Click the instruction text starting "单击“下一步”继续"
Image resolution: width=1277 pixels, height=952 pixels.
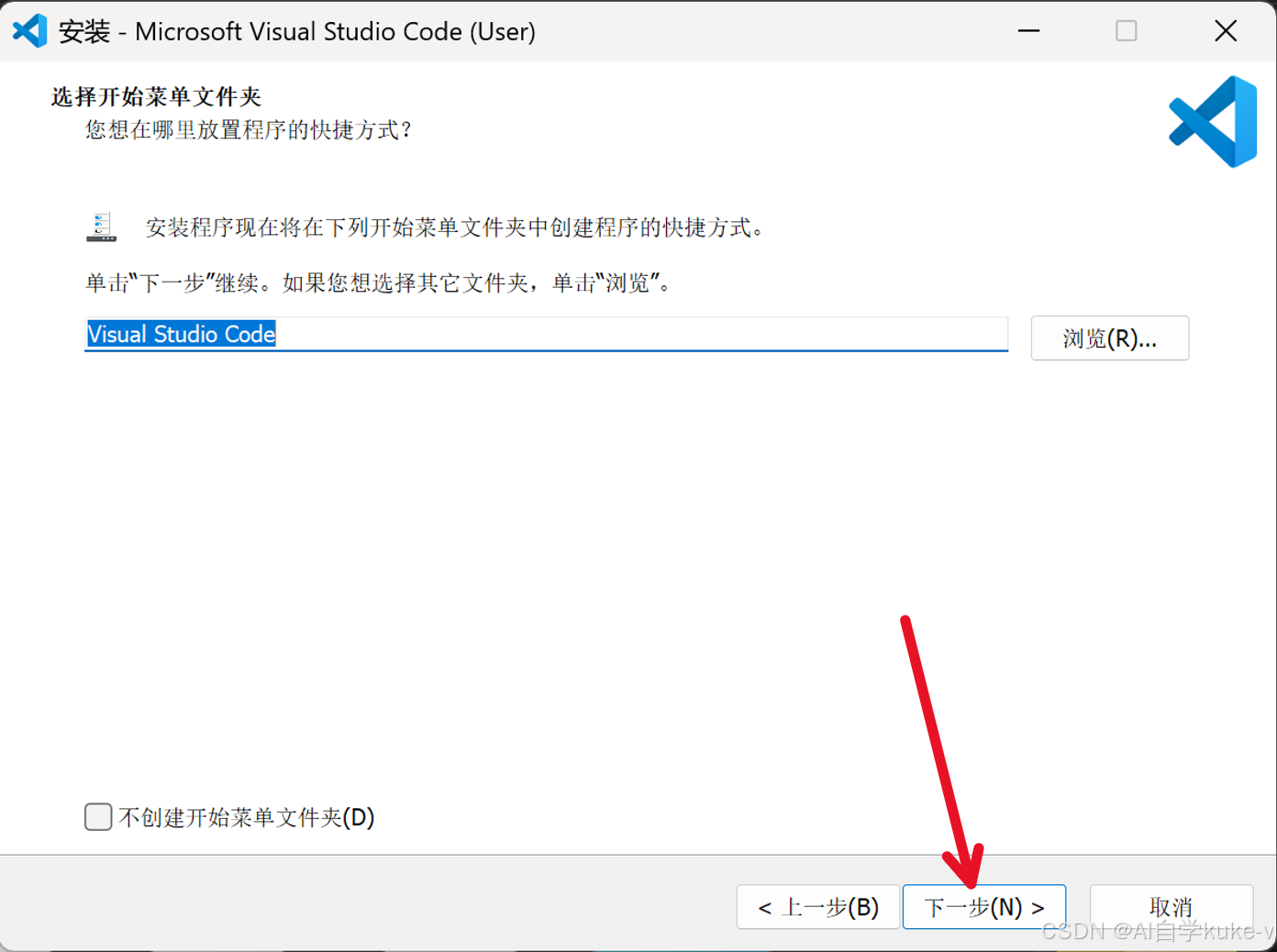(x=379, y=282)
